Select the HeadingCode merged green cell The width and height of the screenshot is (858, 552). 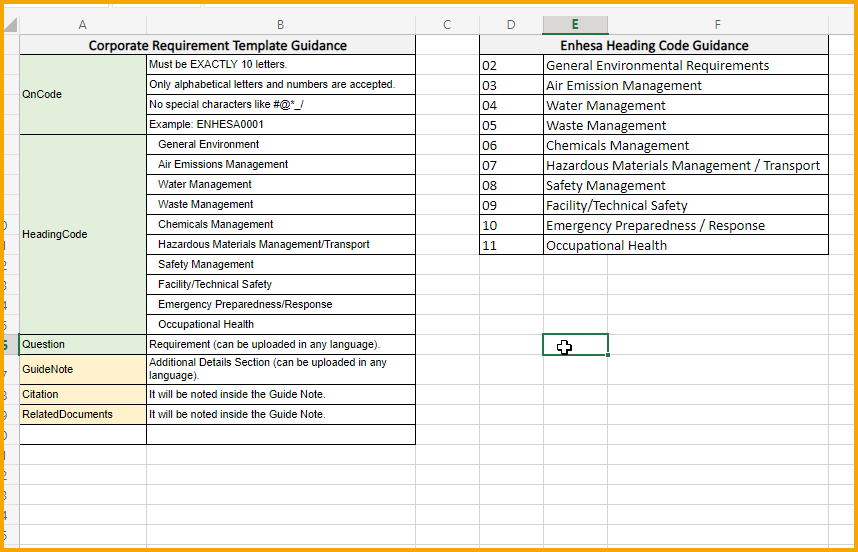pyautogui.click(x=83, y=234)
